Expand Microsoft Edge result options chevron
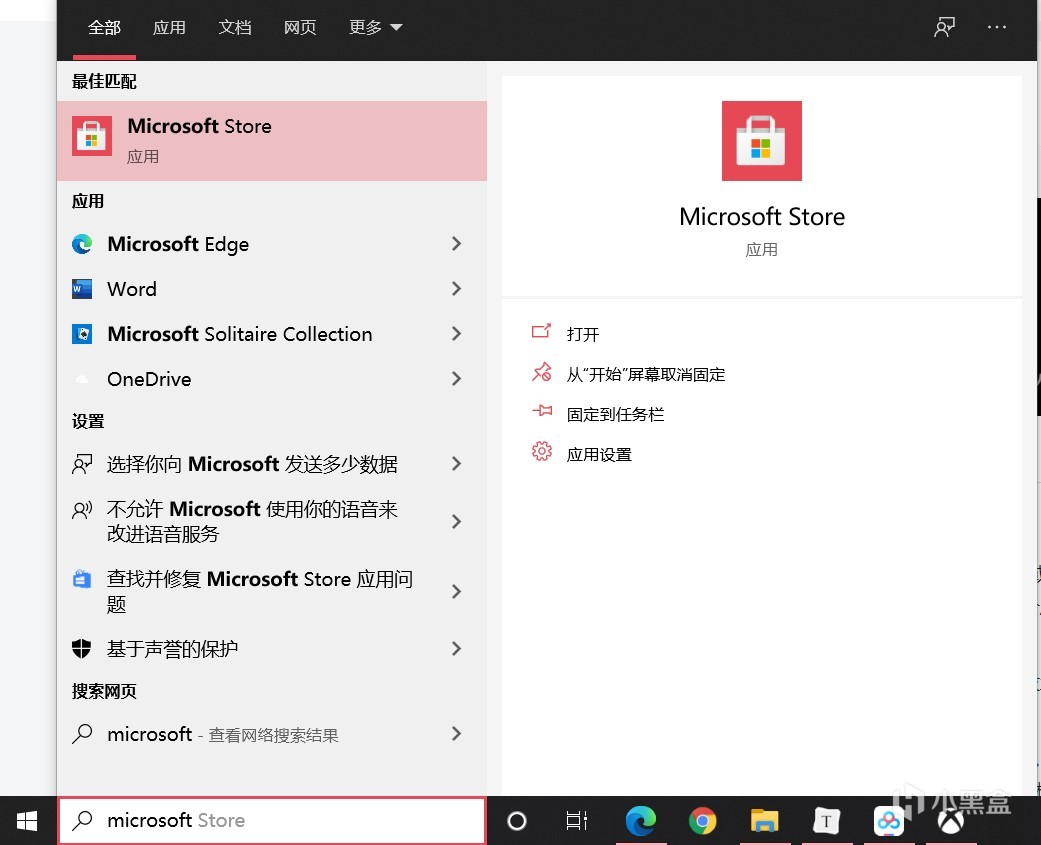Viewport: 1041px width, 845px height. tap(456, 244)
